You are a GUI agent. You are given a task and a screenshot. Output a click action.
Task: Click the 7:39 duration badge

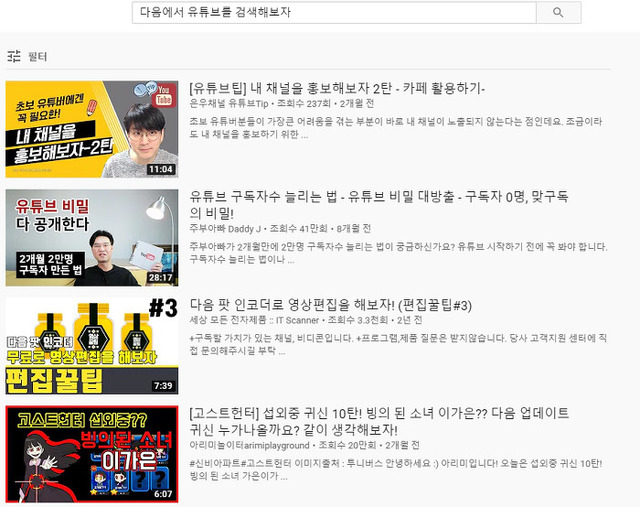[163, 386]
